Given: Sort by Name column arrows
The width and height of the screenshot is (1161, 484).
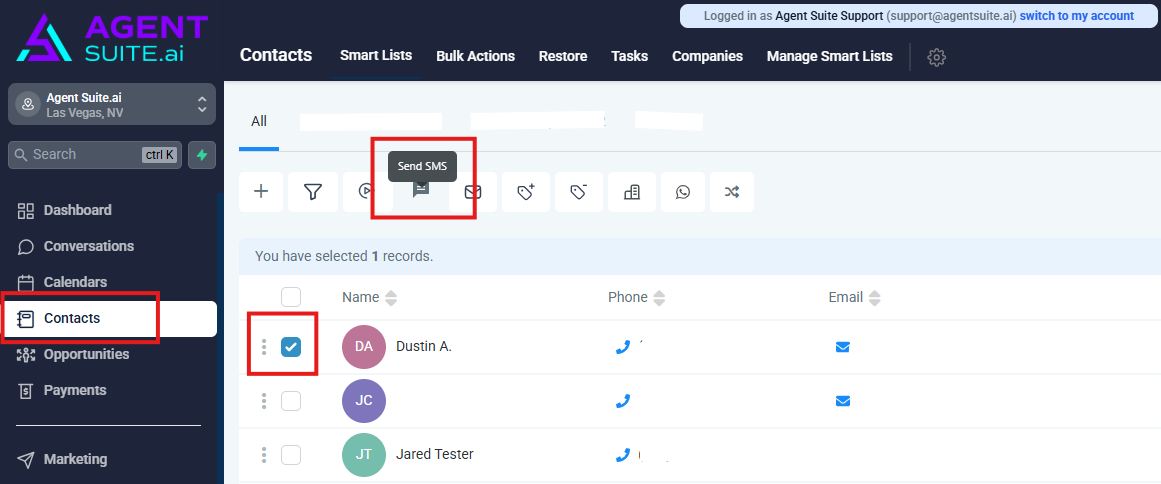Looking at the screenshot, I should point(391,298).
